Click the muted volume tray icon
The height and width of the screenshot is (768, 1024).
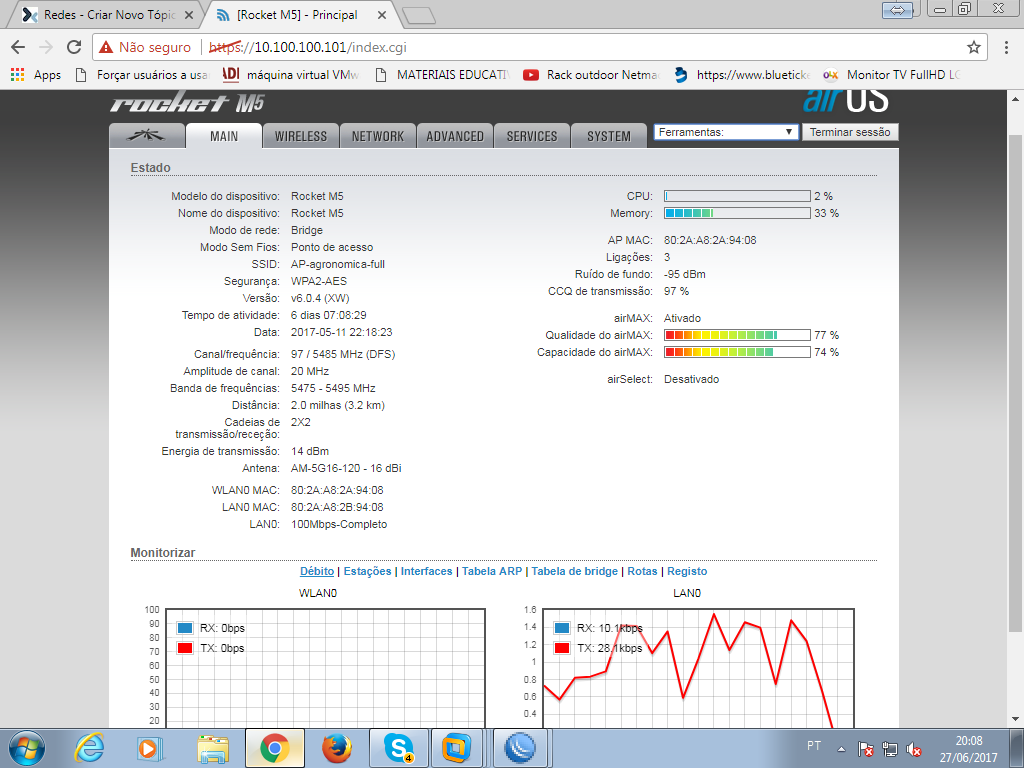[914, 748]
